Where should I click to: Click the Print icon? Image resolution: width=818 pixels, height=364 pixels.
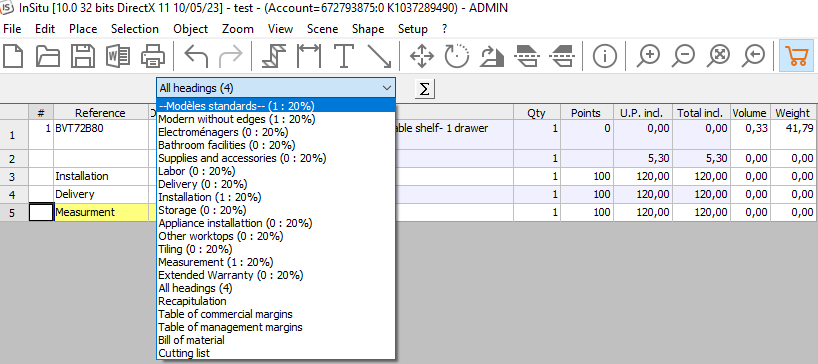coord(153,55)
